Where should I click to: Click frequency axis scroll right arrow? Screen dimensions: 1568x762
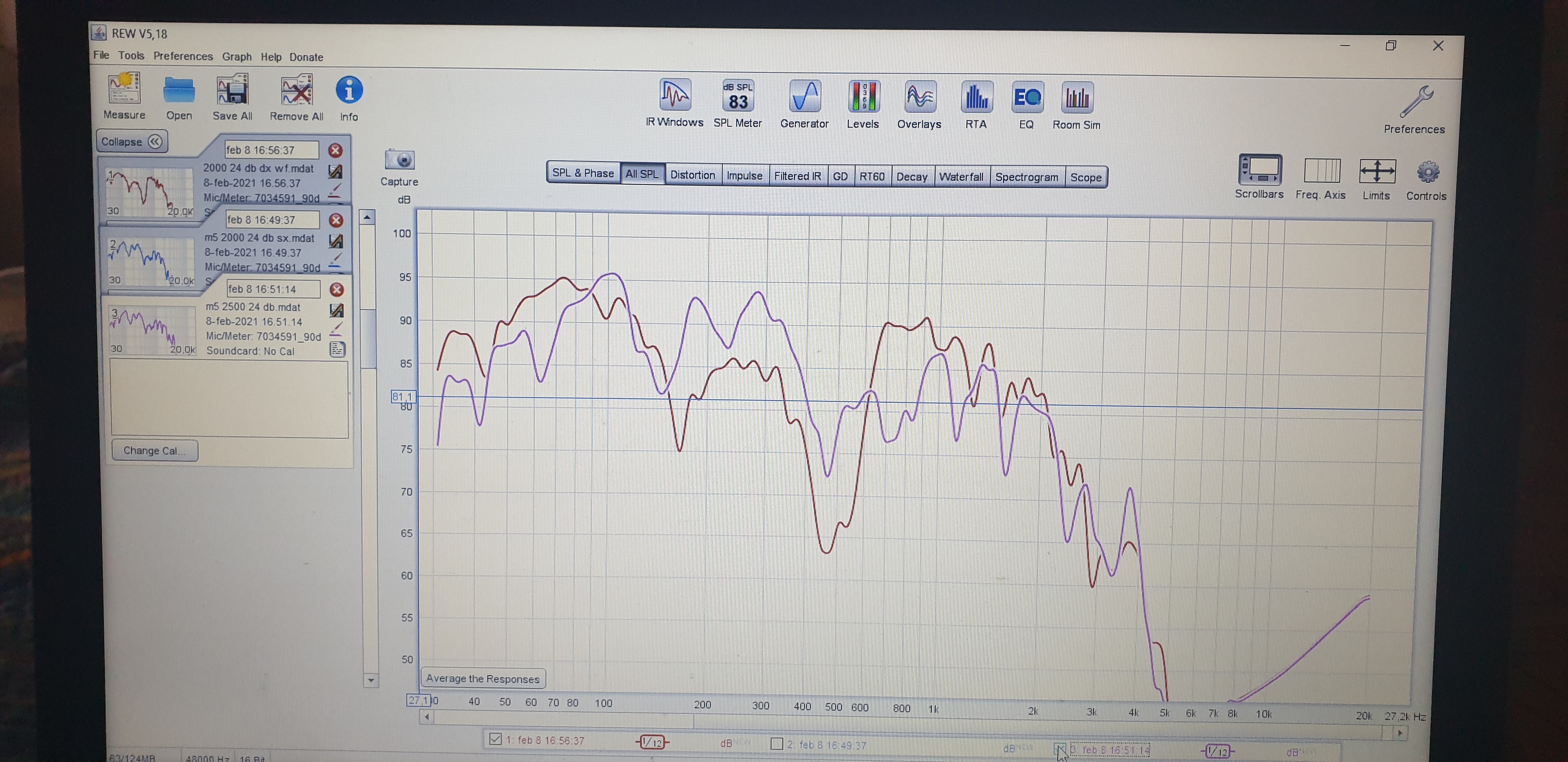click(1401, 733)
